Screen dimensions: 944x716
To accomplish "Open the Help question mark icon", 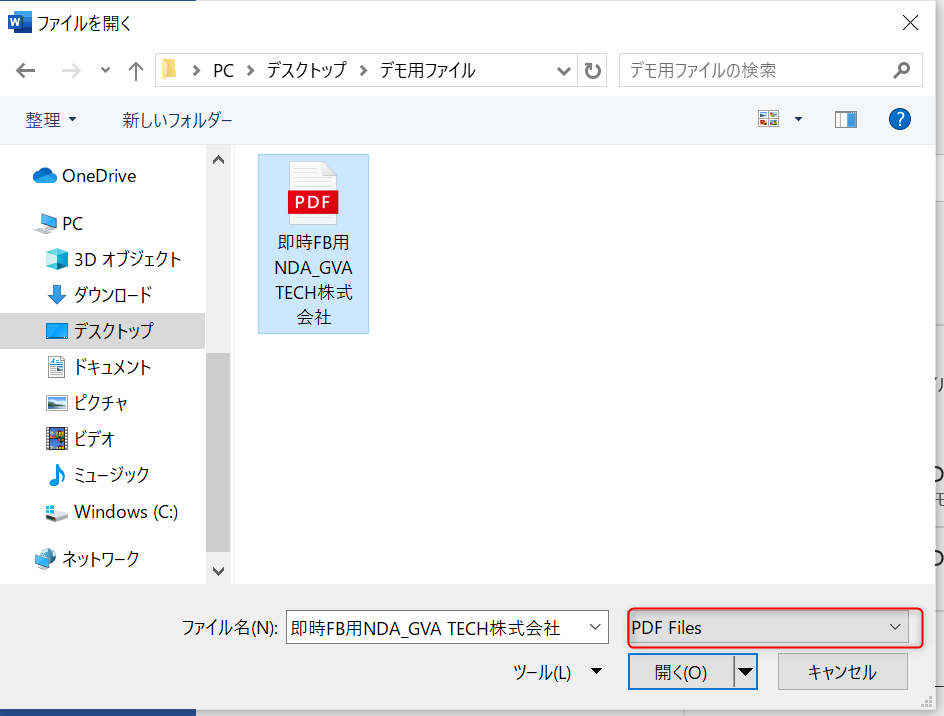I will point(900,120).
